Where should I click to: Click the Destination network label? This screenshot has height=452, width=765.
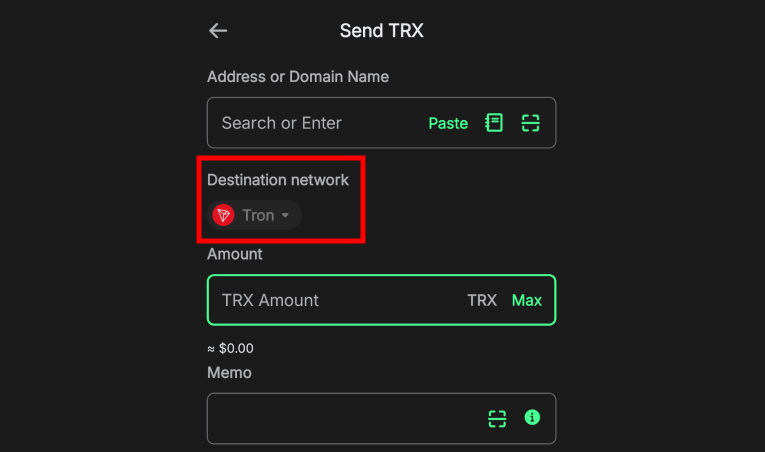(278, 180)
